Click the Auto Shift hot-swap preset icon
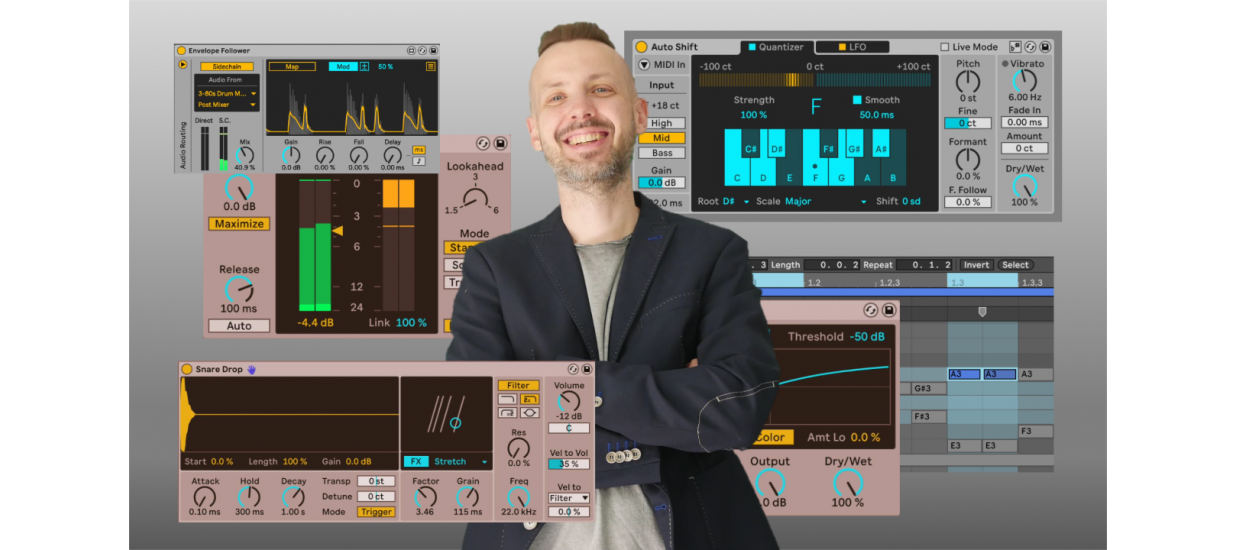Screen dimensions: 1236x550 pyautogui.click(x=1030, y=47)
